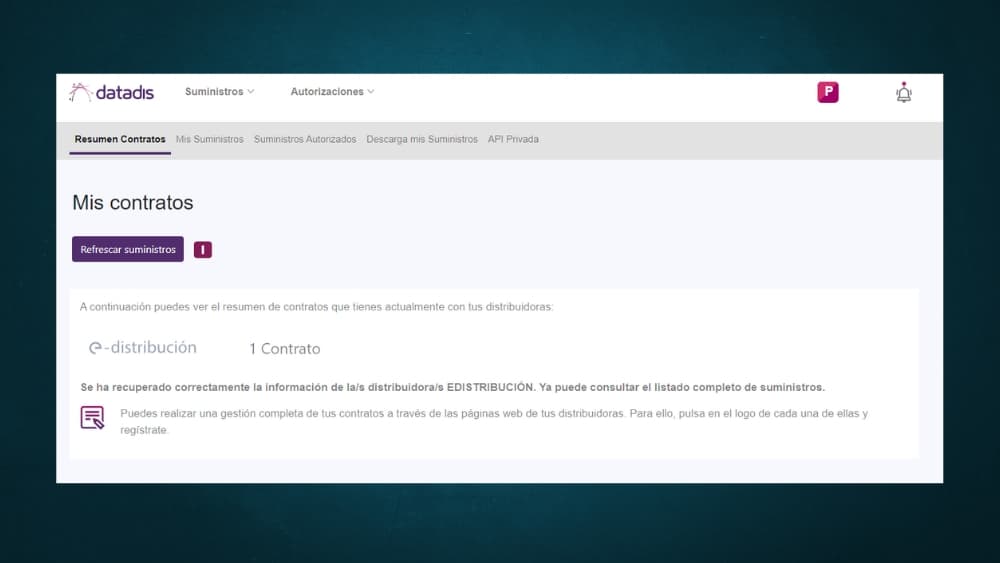Open the user profile P avatar

coord(827,93)
